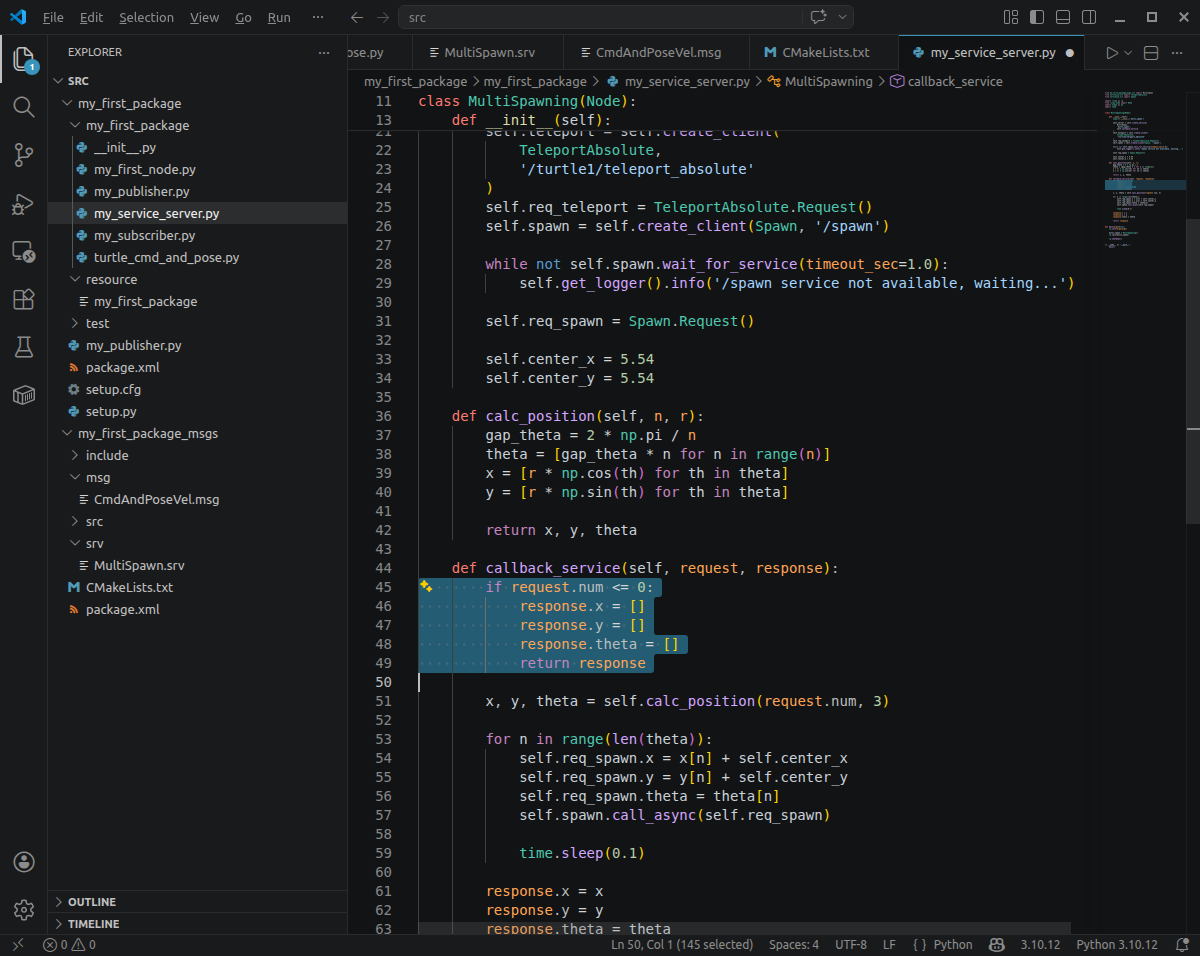Open the cube-shaped view in activity bar
This screenshot has width=1200, height=956.
(24, 395)
